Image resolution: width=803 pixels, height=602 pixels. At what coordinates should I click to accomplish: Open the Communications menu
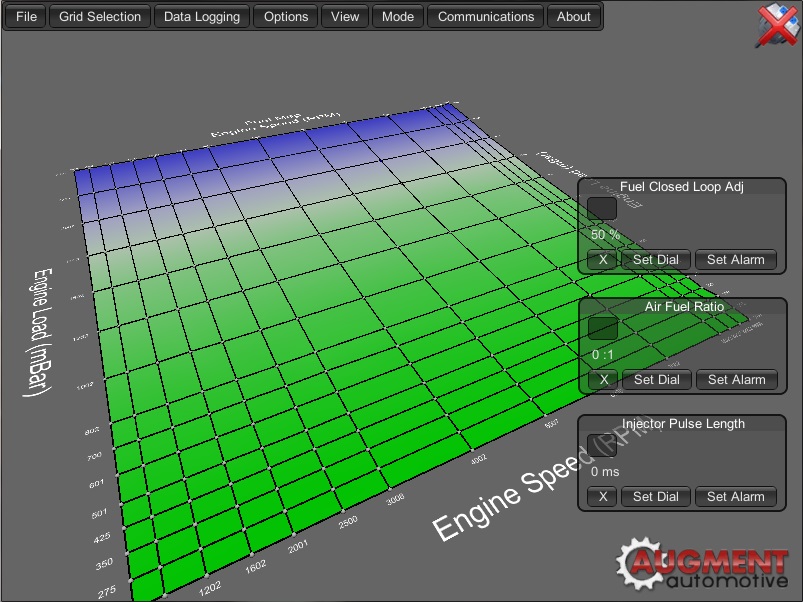[485, 16]
